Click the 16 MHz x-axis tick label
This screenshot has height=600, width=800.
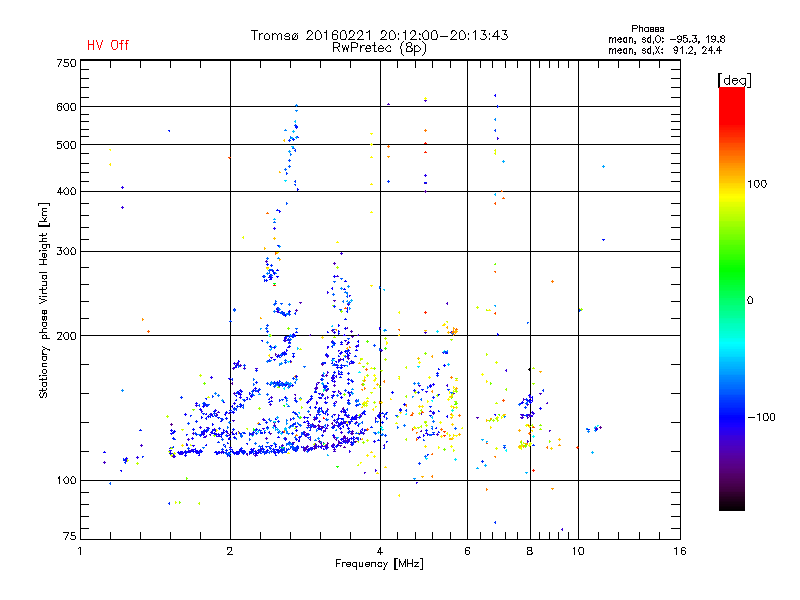coord(680,551)
